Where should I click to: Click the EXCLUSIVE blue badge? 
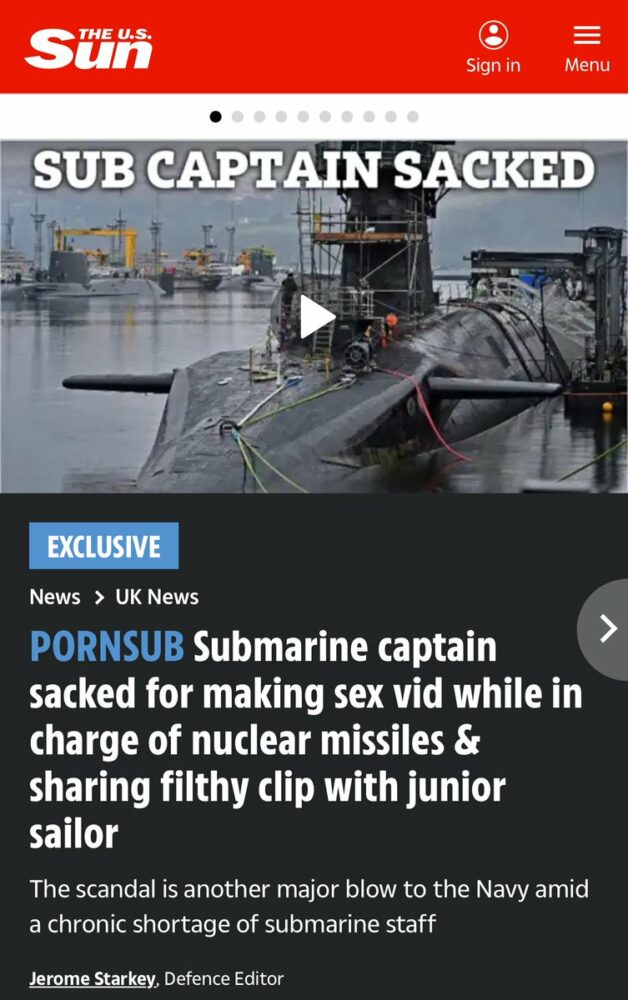[x=104, y=546]
